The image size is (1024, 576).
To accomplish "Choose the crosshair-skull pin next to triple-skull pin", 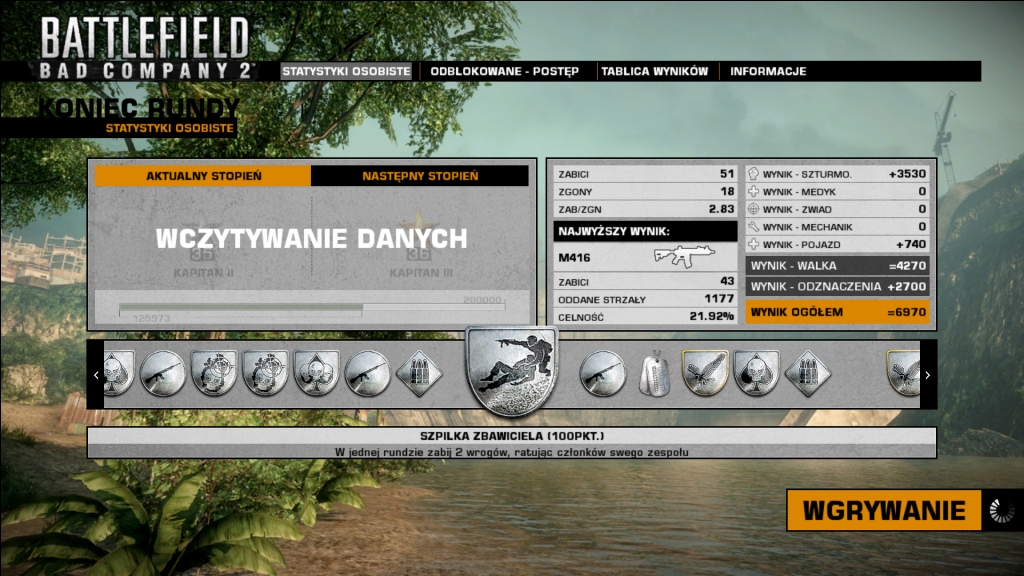I will [264, 373].
